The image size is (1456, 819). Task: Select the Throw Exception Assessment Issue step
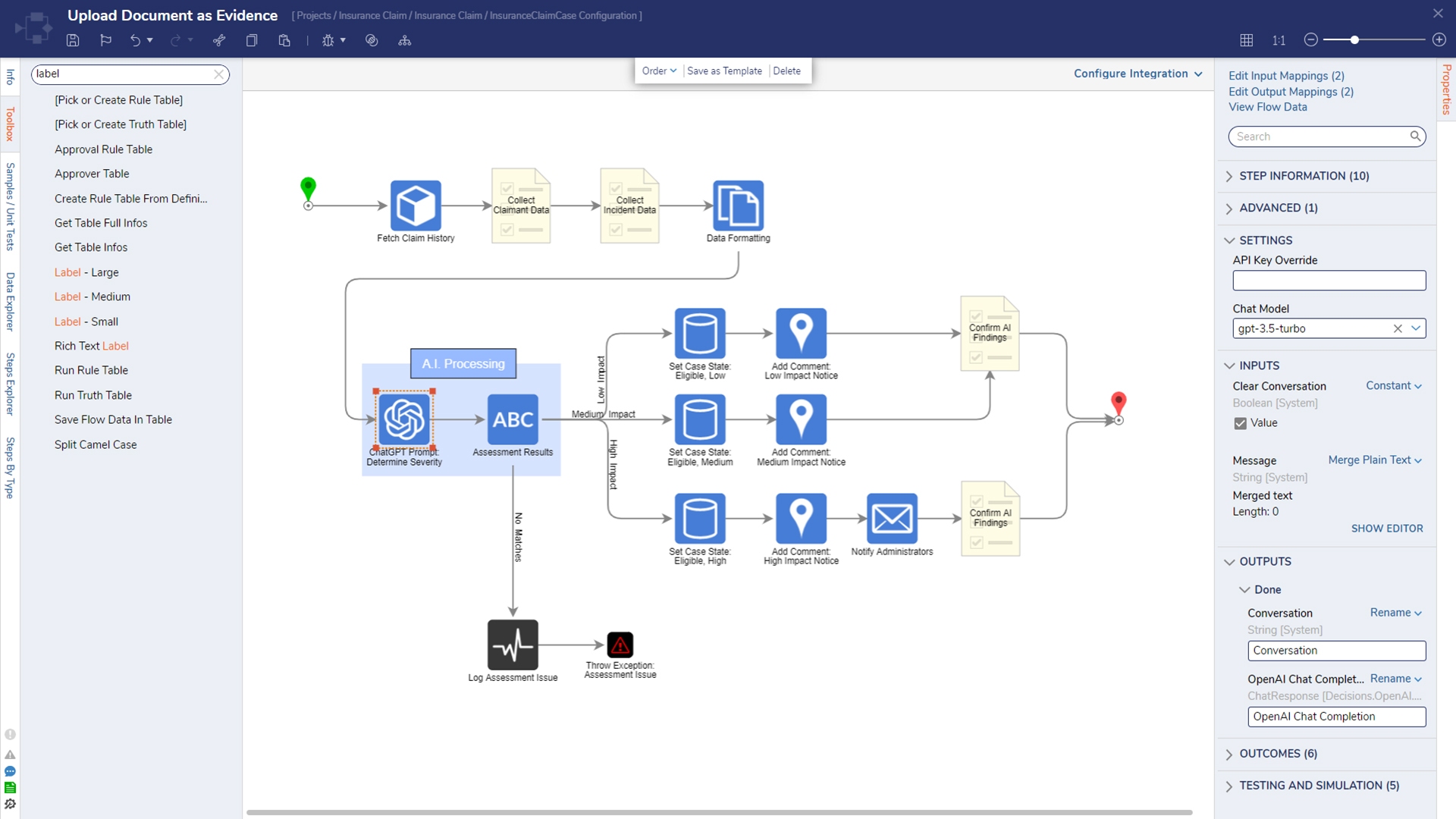[x=620, y=645]
